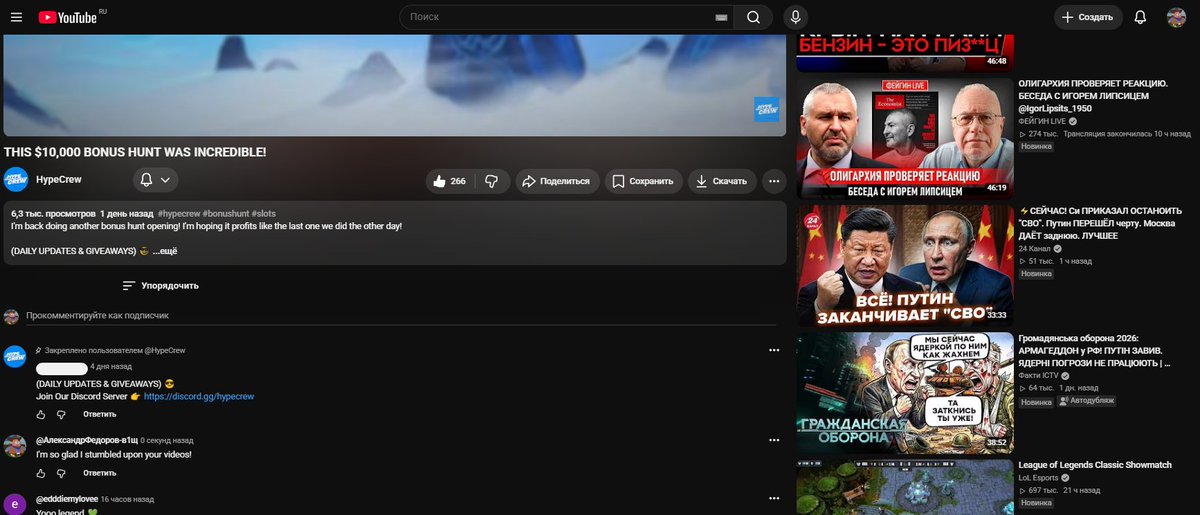The image size is (1200, 515).
Task: Open pinned comment three-dot menu
Action: [774, 351]
